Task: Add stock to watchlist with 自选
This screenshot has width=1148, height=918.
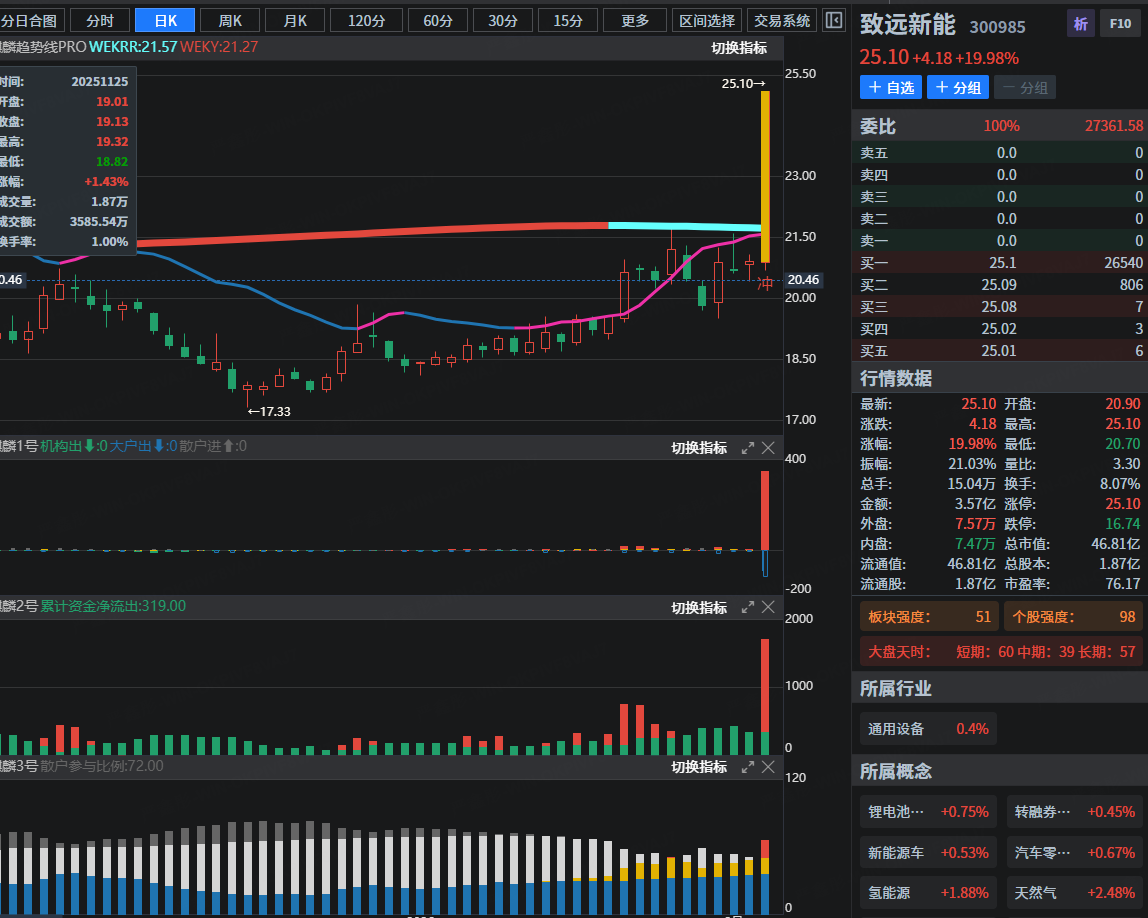Action: click(890, 87)
